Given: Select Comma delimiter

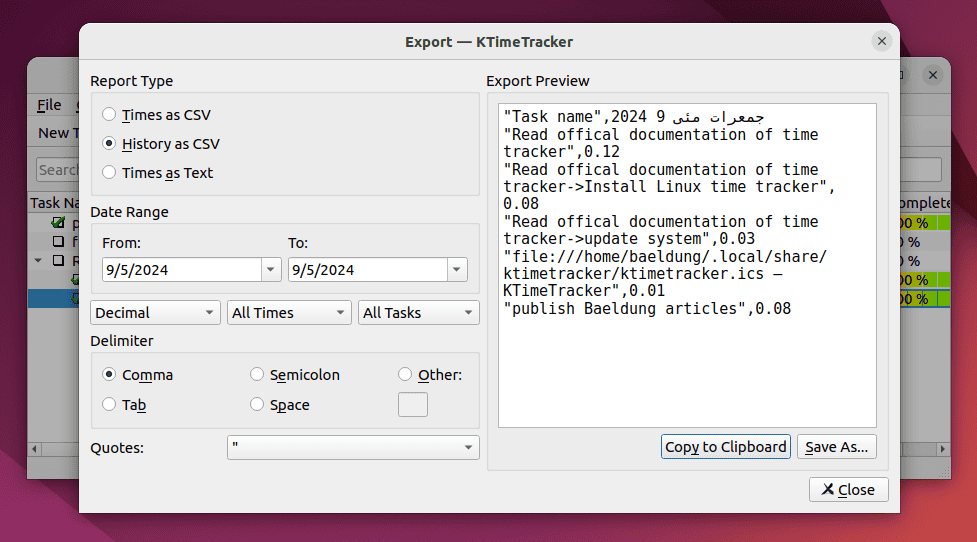Looking at the screenshot, I should click(138, 374).
